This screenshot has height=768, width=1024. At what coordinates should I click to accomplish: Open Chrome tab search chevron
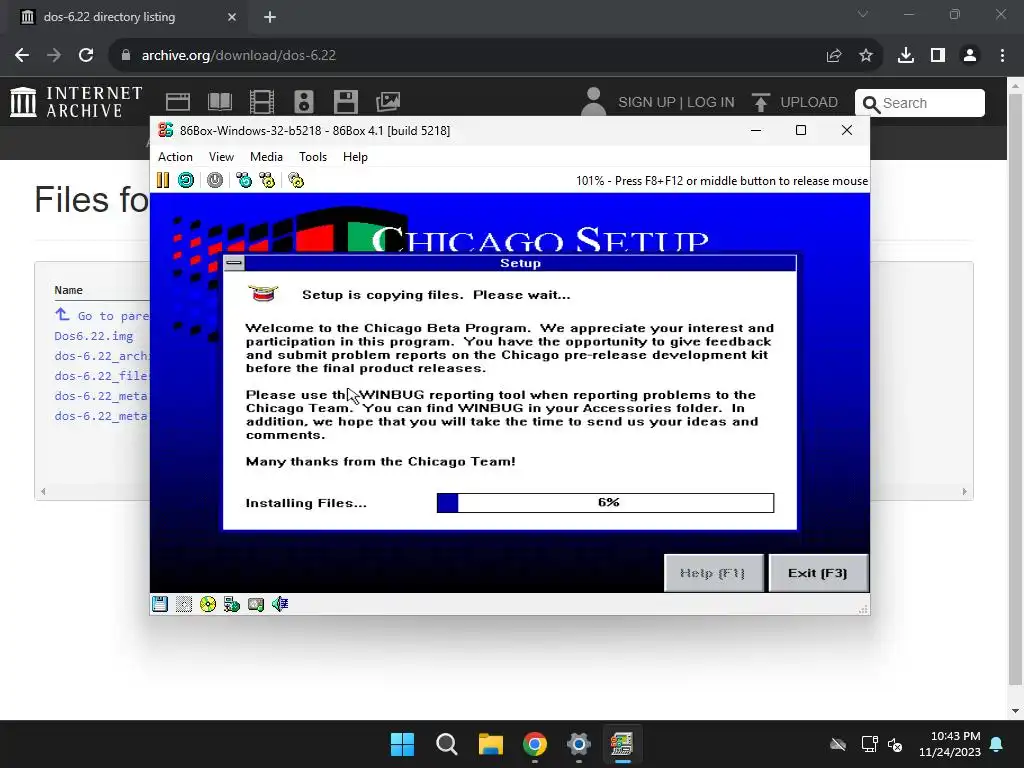(x=863, y=14)
